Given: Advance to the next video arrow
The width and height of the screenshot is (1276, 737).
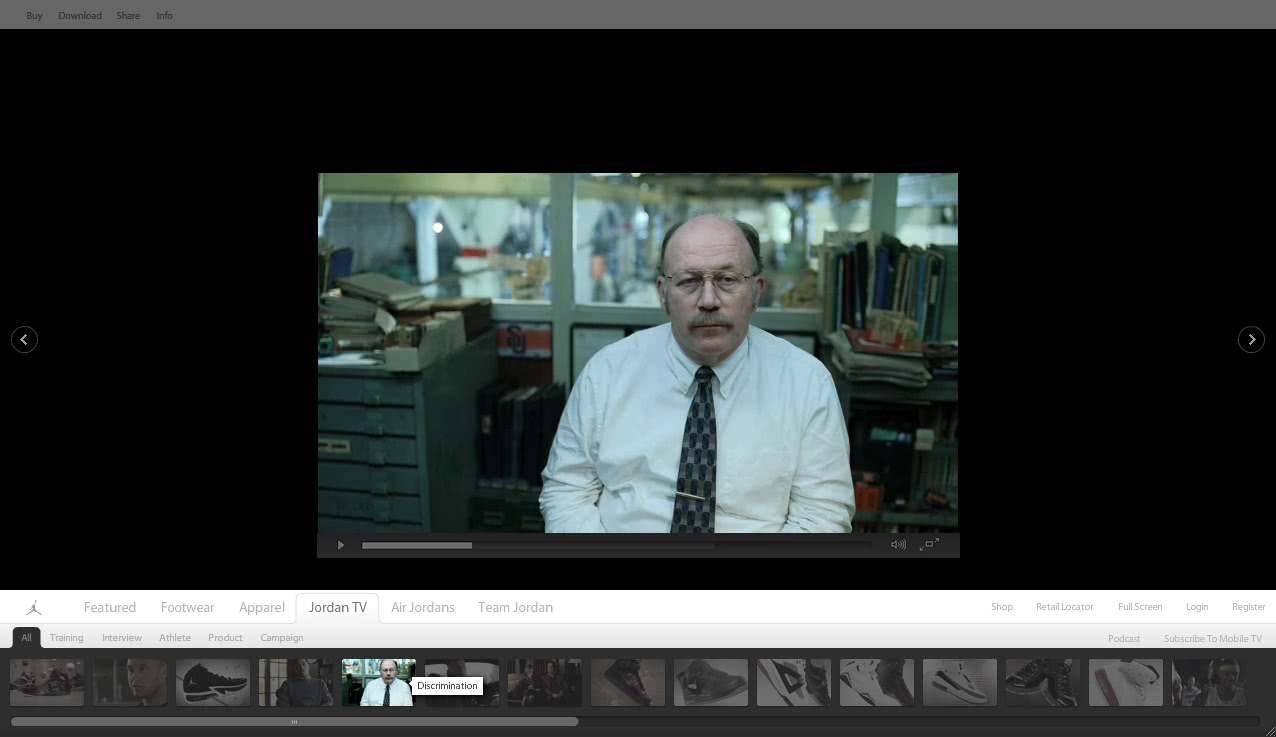Looking at the screenshot, I should point(1251,340).
